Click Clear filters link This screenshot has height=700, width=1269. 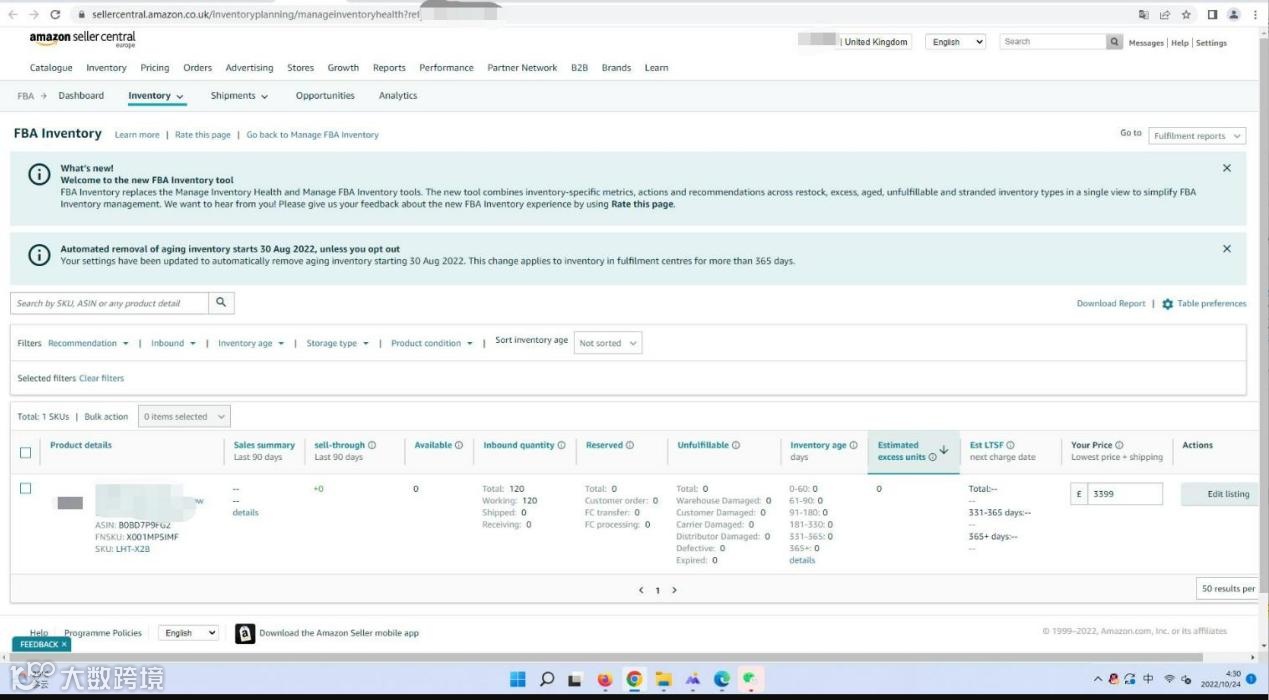tap(101, 378)
